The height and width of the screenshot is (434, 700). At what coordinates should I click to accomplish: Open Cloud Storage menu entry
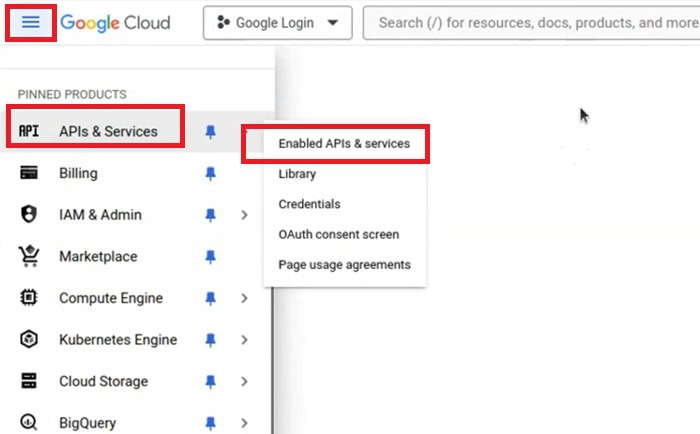click(104, 381)
